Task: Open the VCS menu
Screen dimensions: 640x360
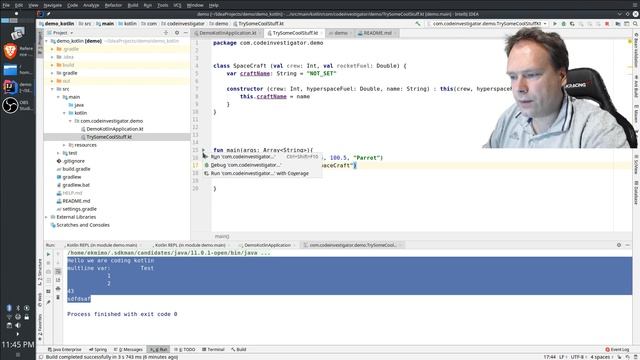Action: coord(178,5)
